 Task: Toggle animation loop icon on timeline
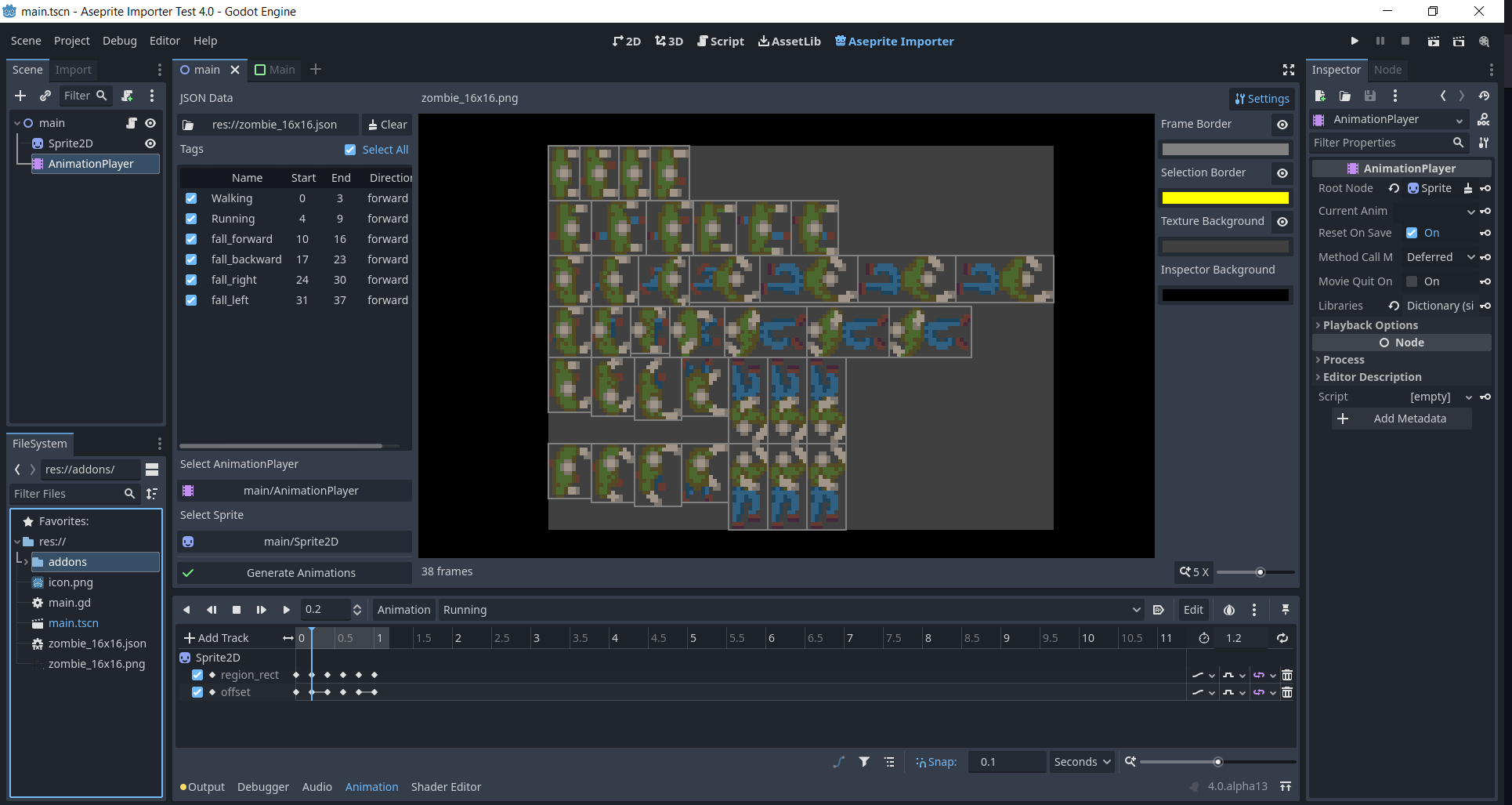click(x=1282, y=638)
